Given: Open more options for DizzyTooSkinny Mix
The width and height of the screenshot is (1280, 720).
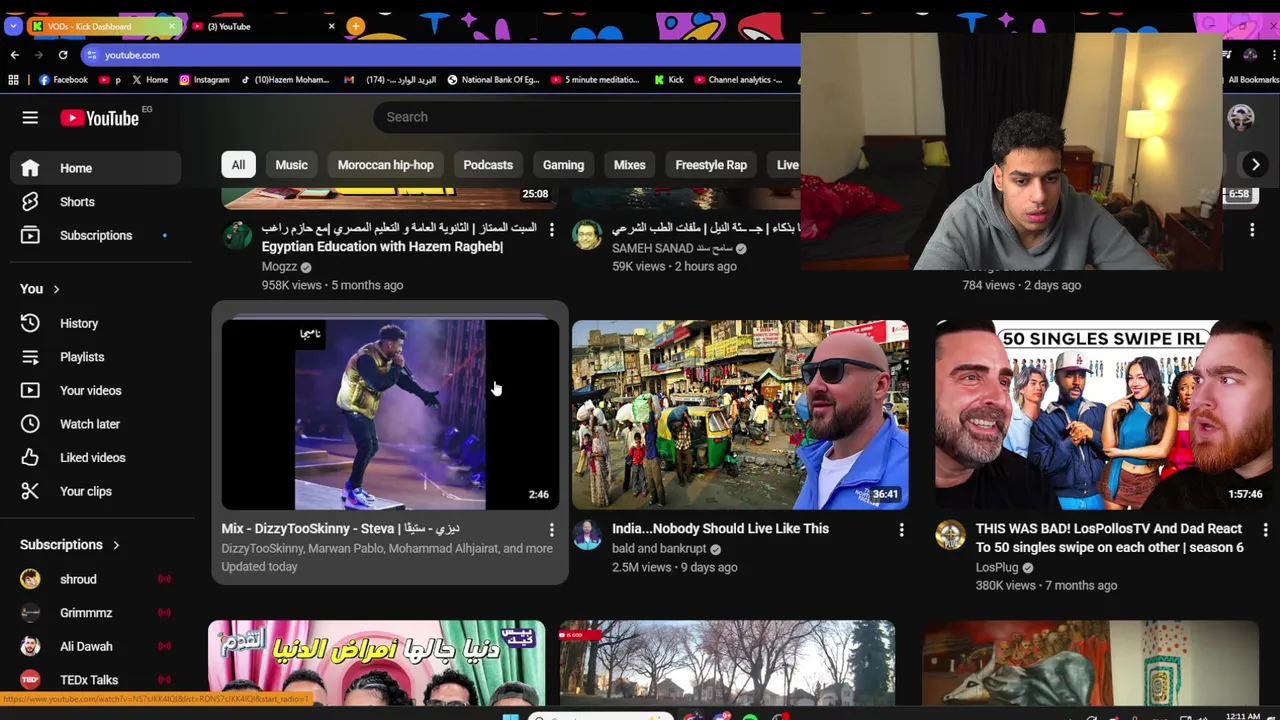Looking at the screenshot, I should point(551,529).
